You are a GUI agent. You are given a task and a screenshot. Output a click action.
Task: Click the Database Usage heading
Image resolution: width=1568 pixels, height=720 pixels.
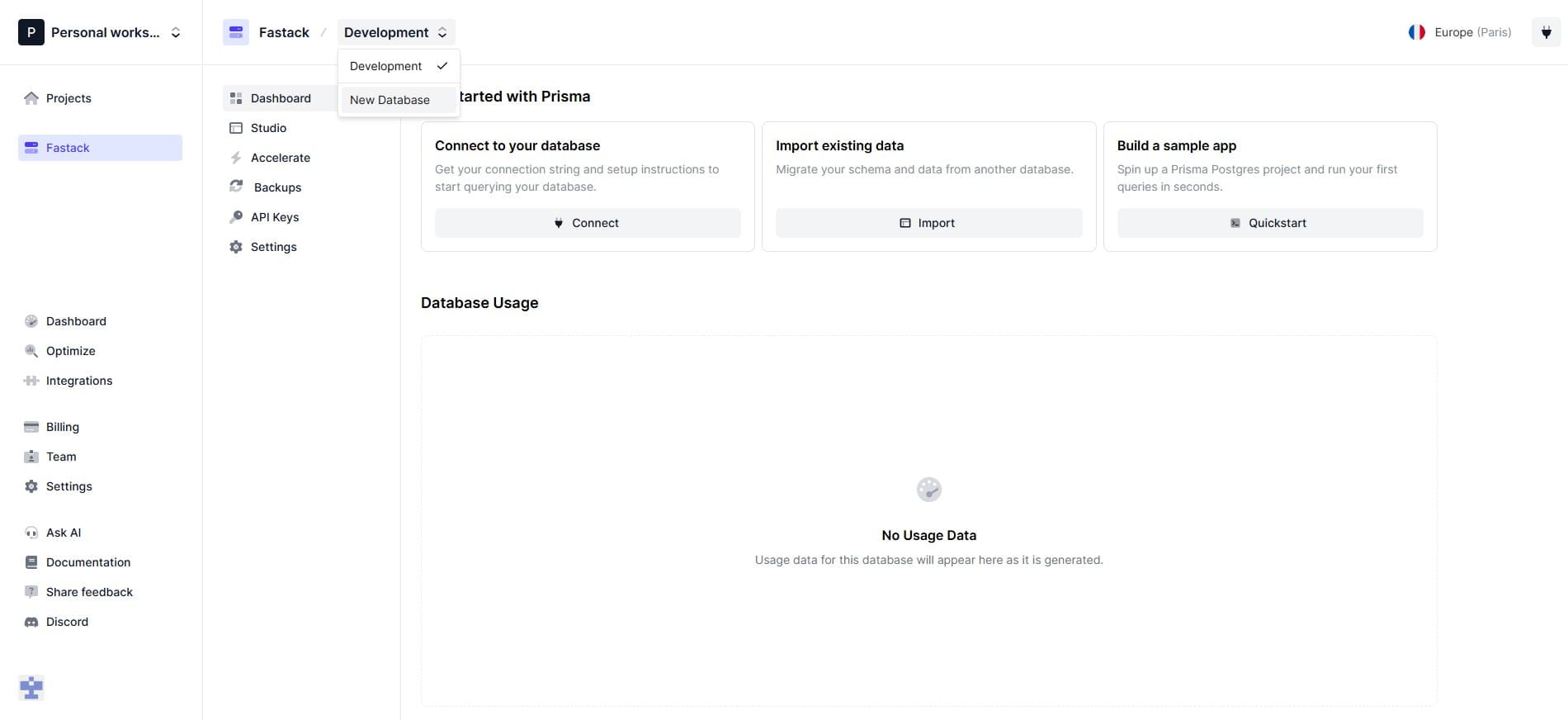click(x=479, y=303)
